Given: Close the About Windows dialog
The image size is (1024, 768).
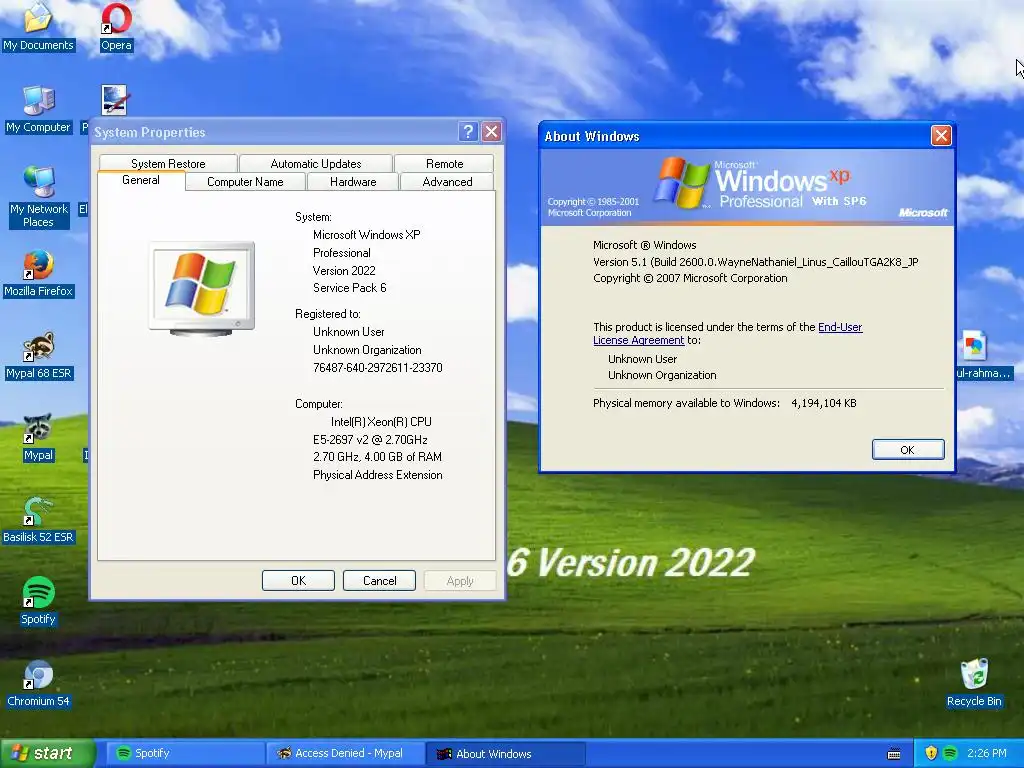Looking at the screenshot, I should coord(940,135).
